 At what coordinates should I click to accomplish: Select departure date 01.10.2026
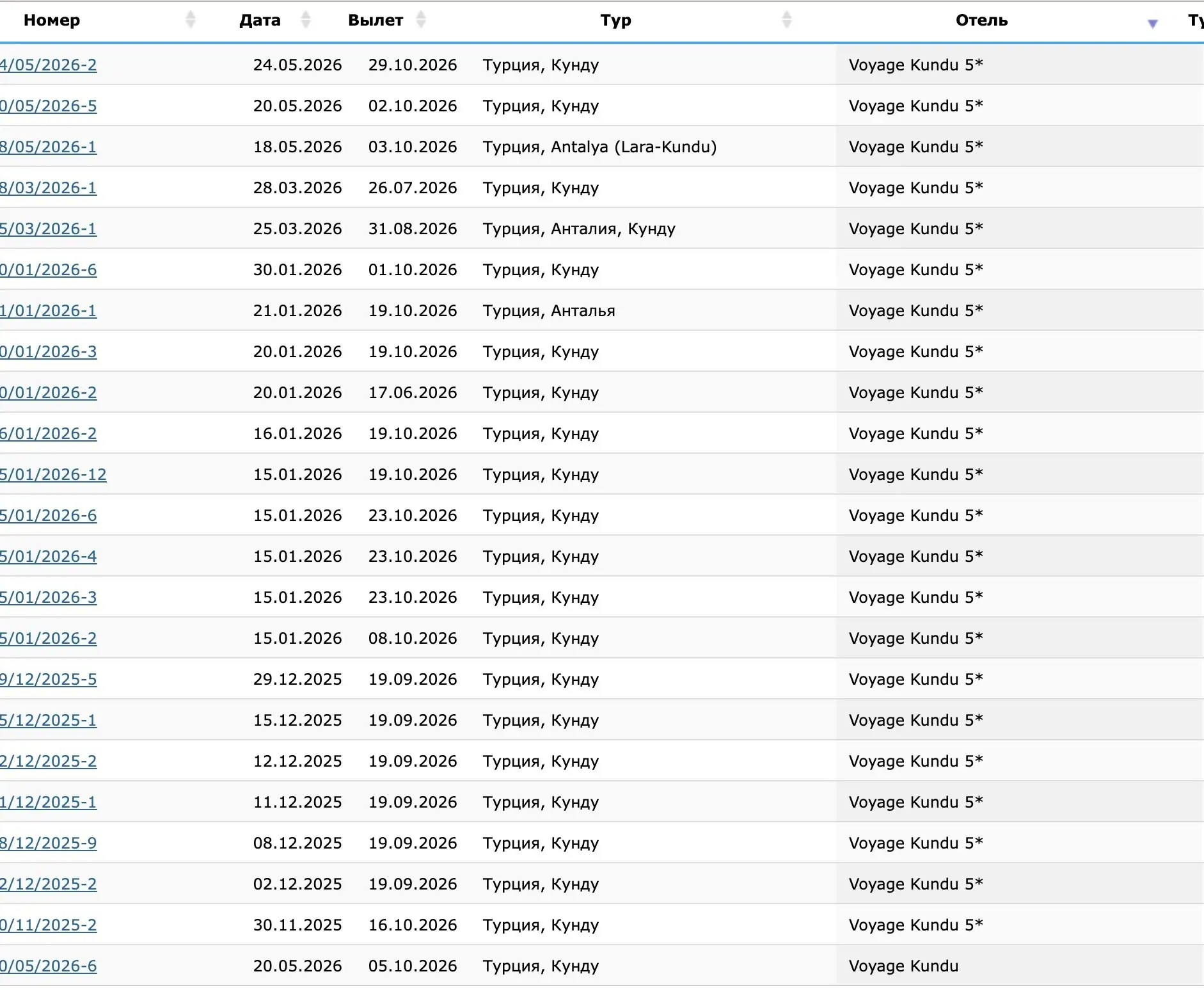[413, 269]
